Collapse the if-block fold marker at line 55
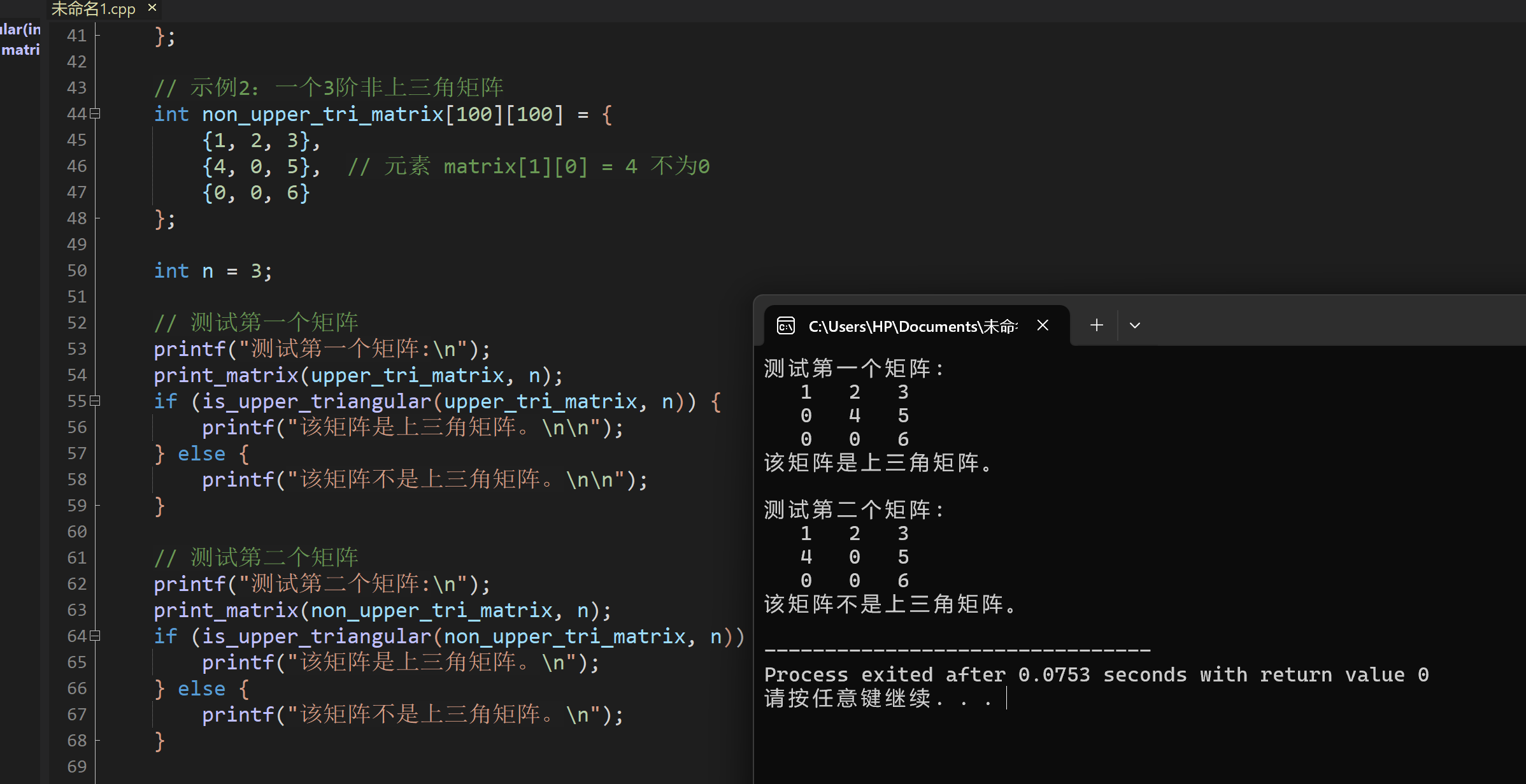Image resolution: width=1526 pixels, height=784 pixels. pyautogui.click(x=95, y=401)
